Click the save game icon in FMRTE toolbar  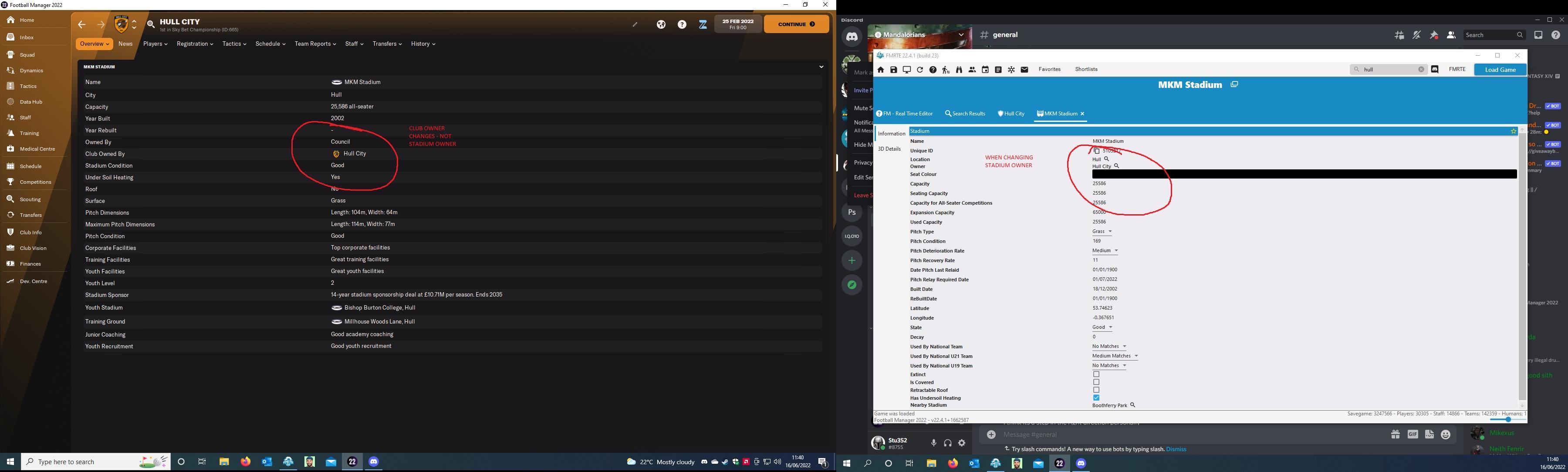click(894, 69)
